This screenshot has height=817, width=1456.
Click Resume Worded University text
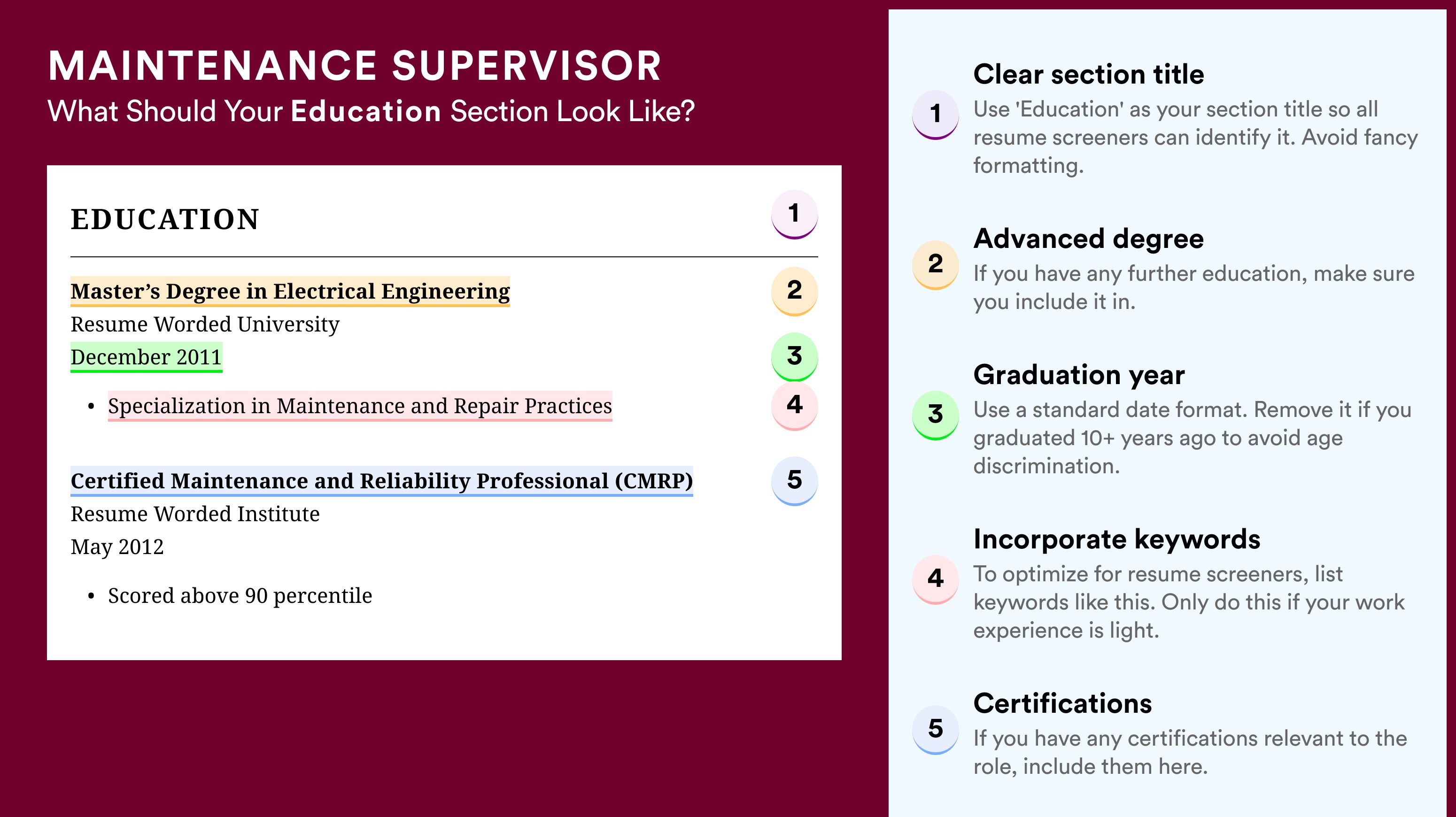click(205, 324)
